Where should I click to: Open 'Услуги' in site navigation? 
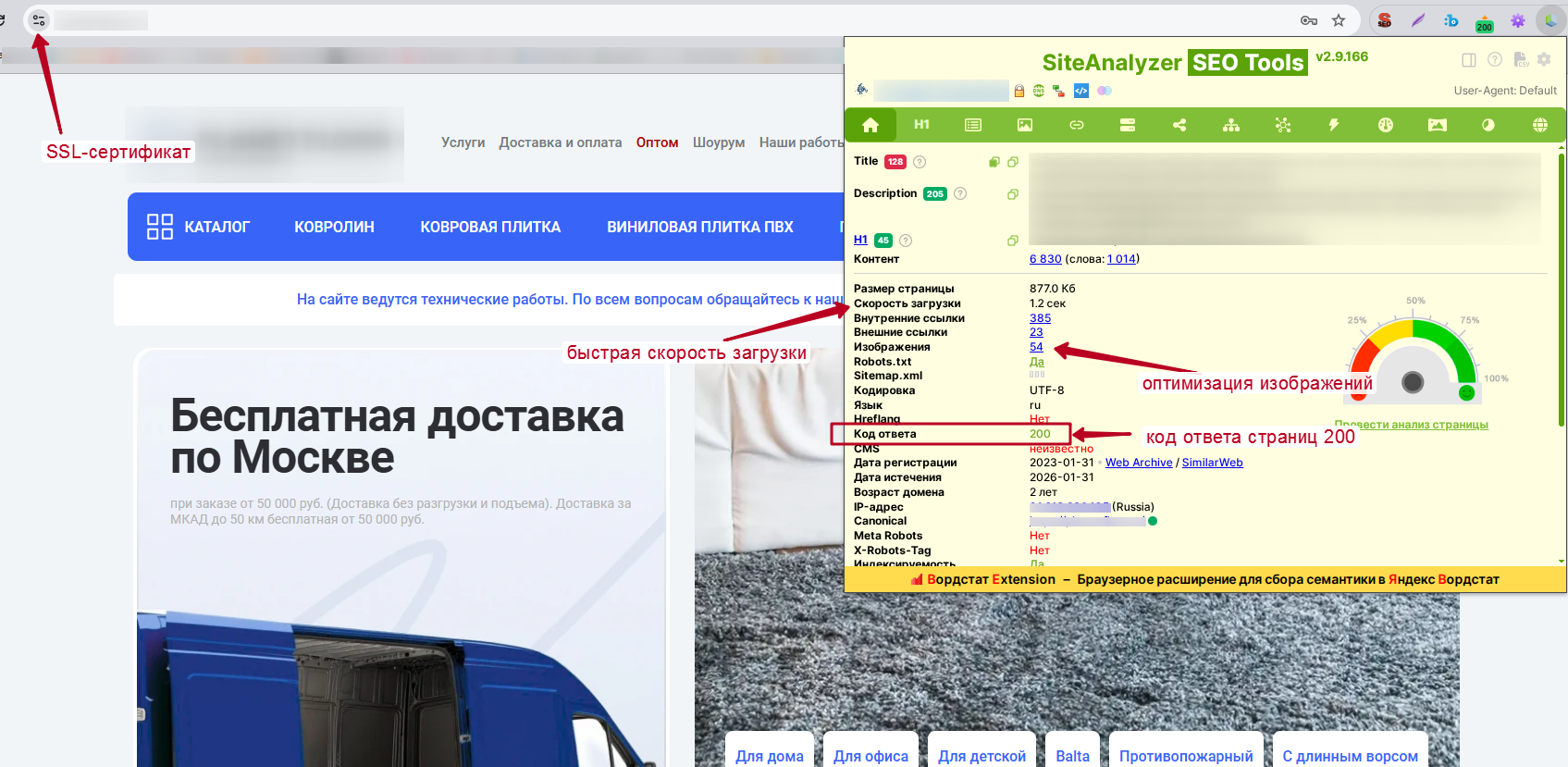463,142
